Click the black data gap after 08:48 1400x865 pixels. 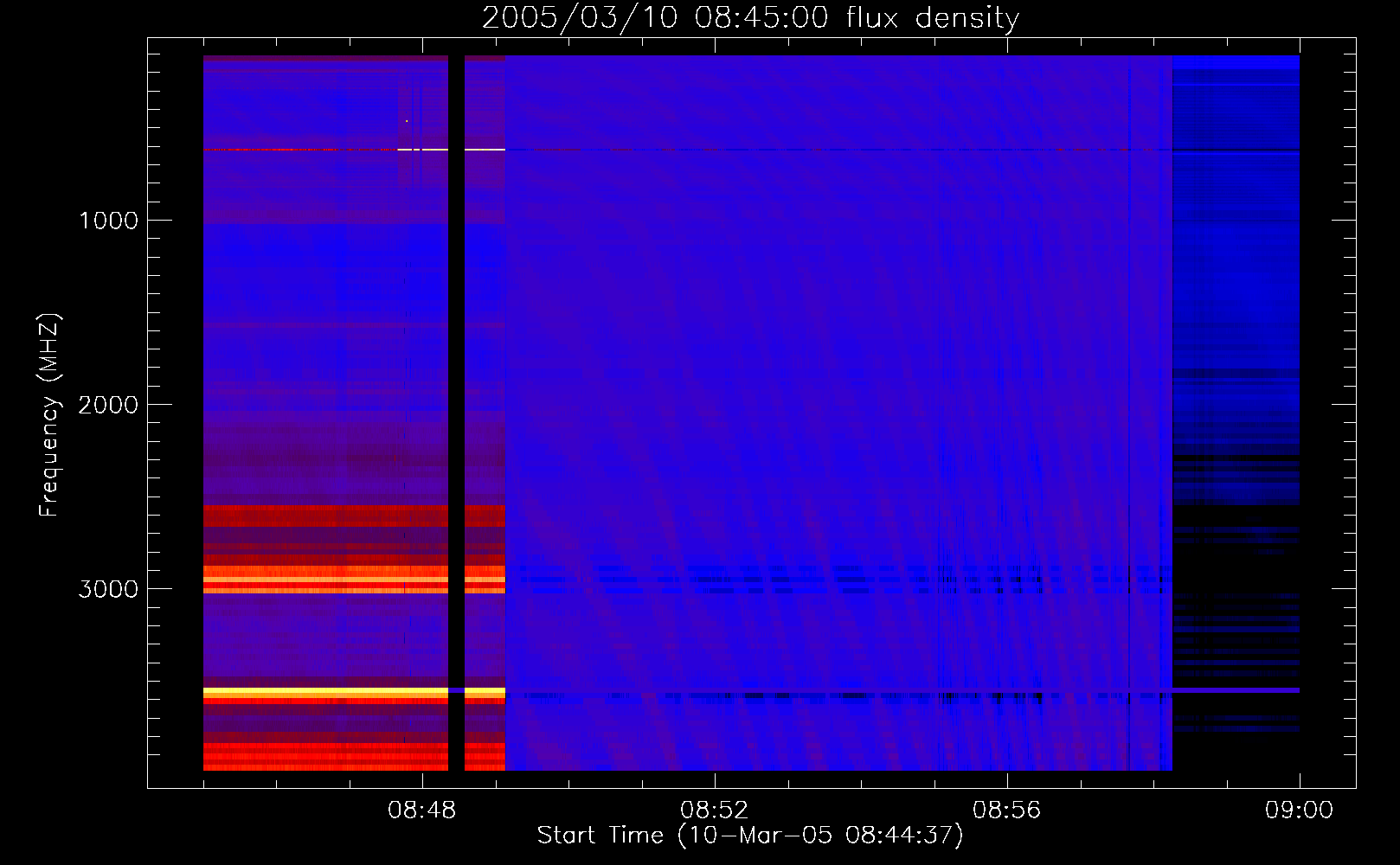[x=456, y=413]
